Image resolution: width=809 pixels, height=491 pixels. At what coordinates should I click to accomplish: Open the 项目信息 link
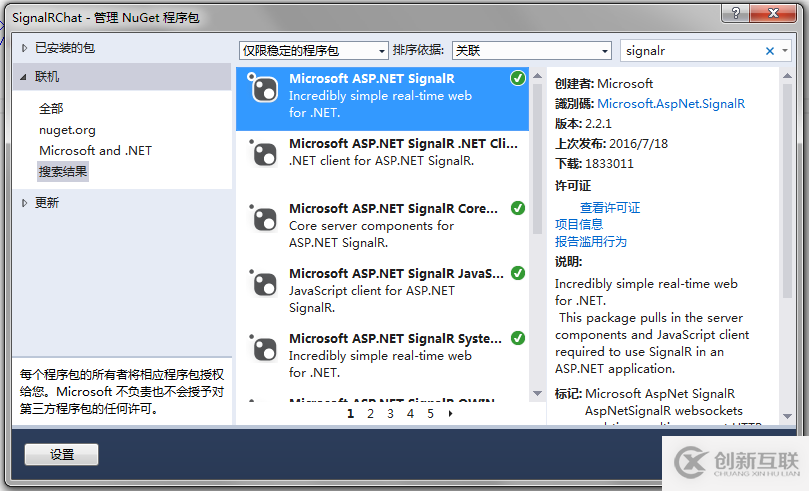pos(579,224)
